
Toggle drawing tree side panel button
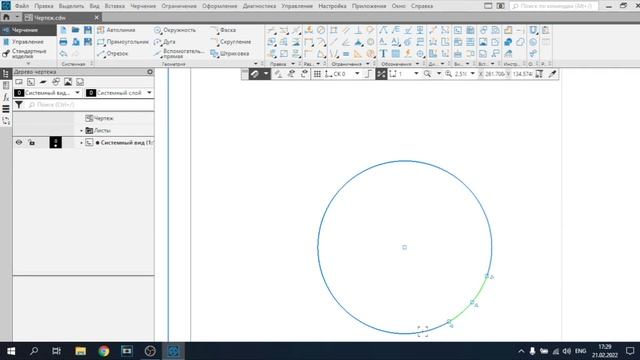tap(6, 73)
